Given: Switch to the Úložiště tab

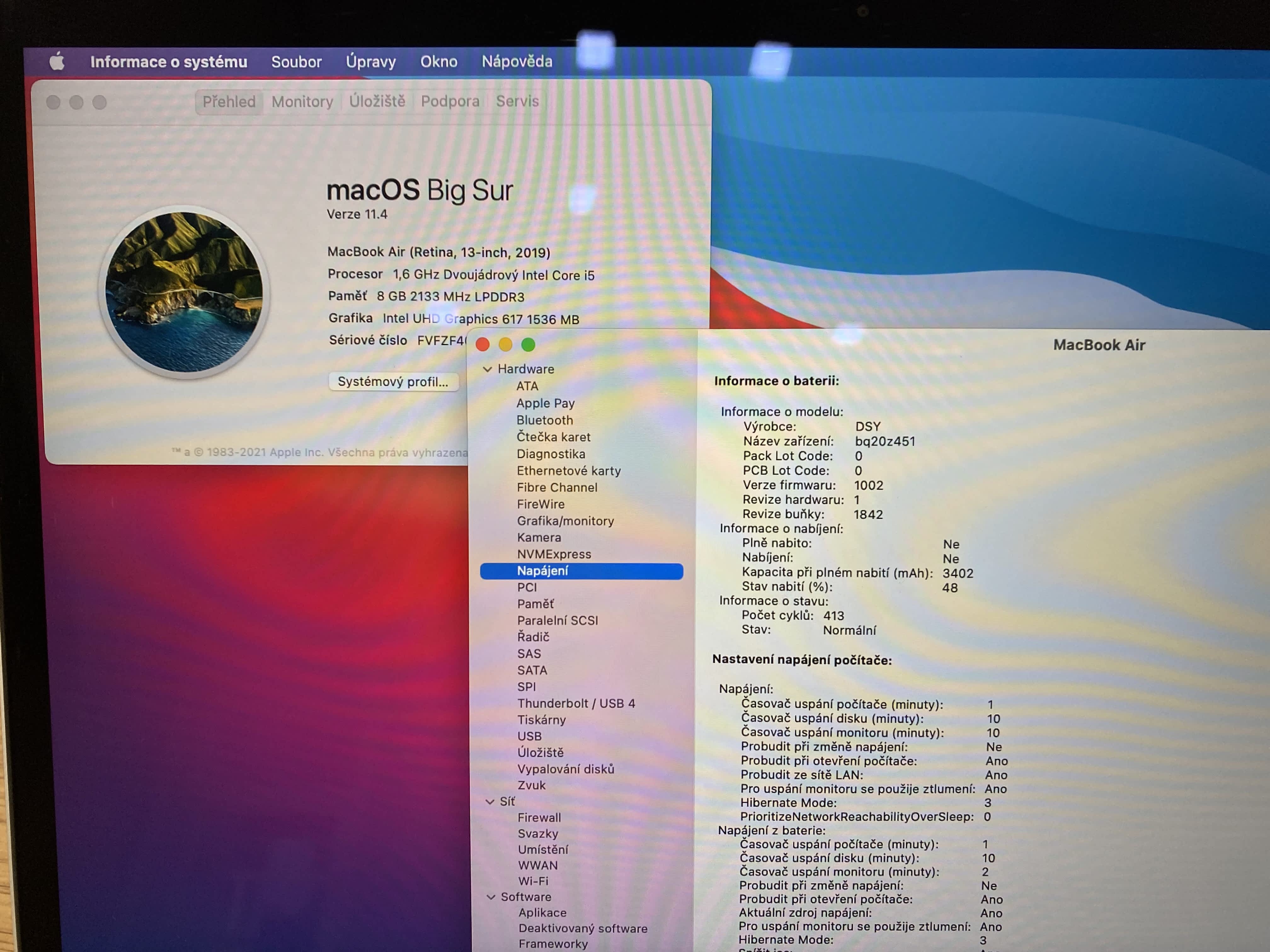Looking at the screenshot, I should [377, 102].
